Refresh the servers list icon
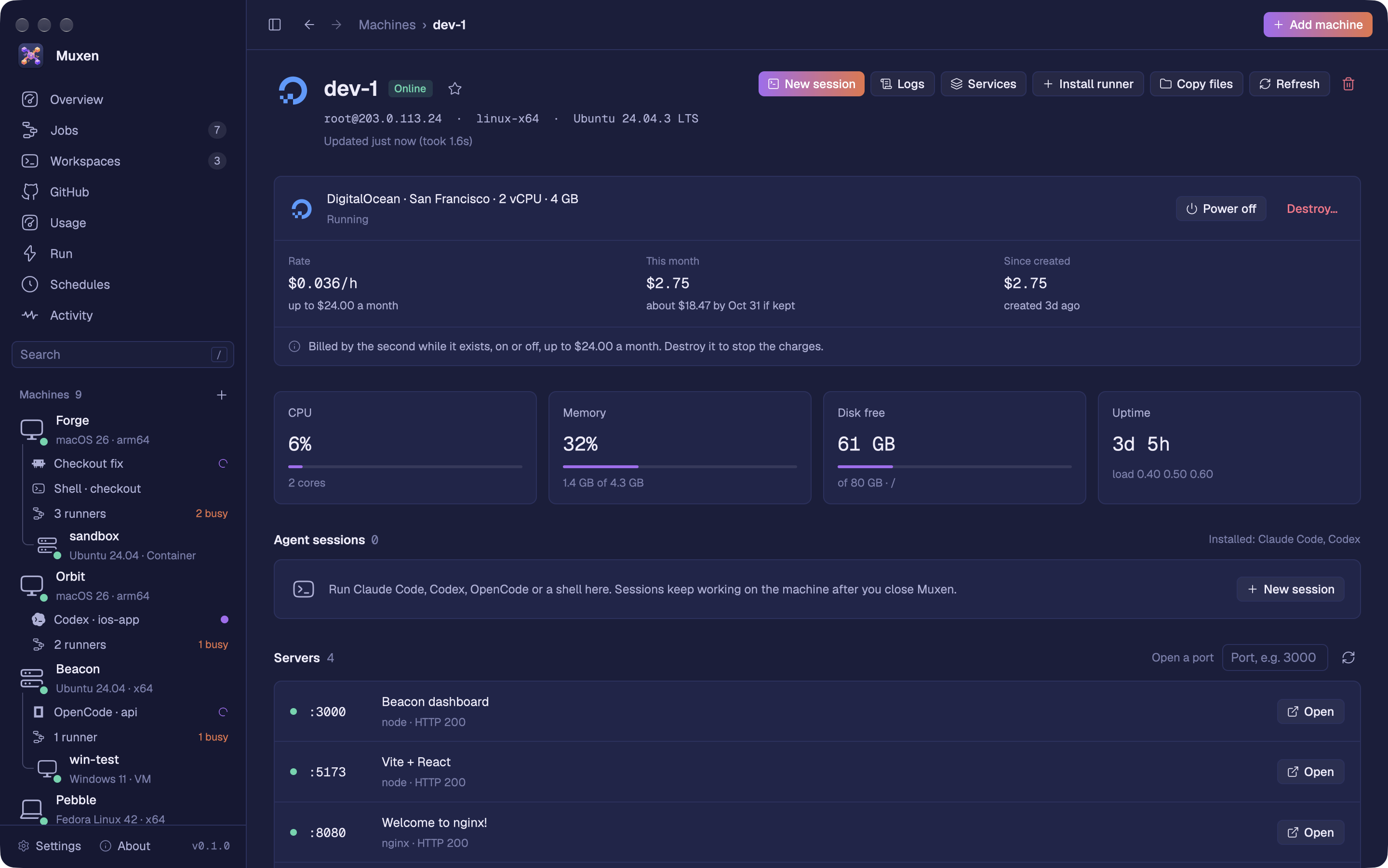Viewport: 1388px width, 868px height. (1348, 658)
